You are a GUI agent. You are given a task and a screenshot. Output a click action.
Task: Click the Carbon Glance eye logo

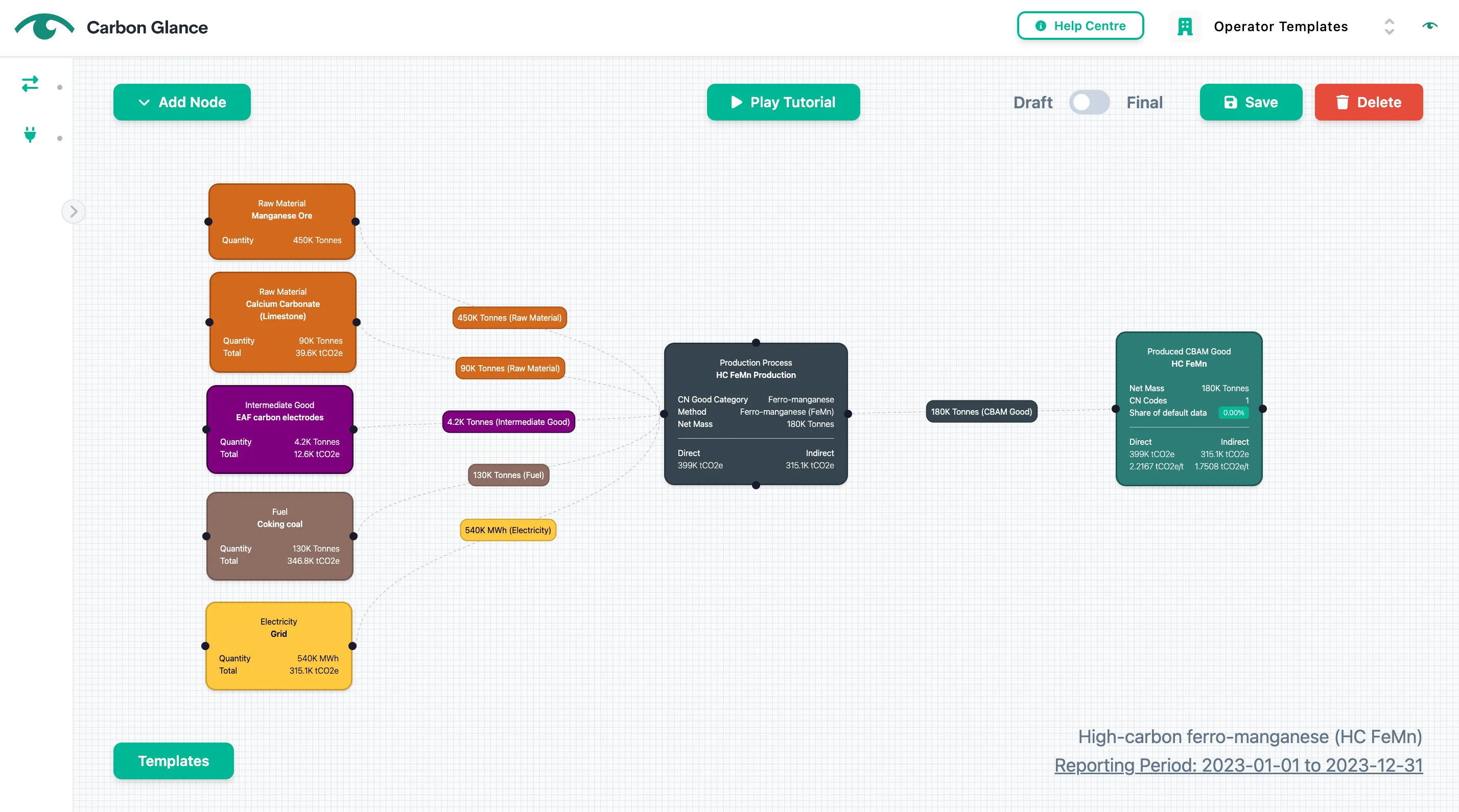(44, 27)
